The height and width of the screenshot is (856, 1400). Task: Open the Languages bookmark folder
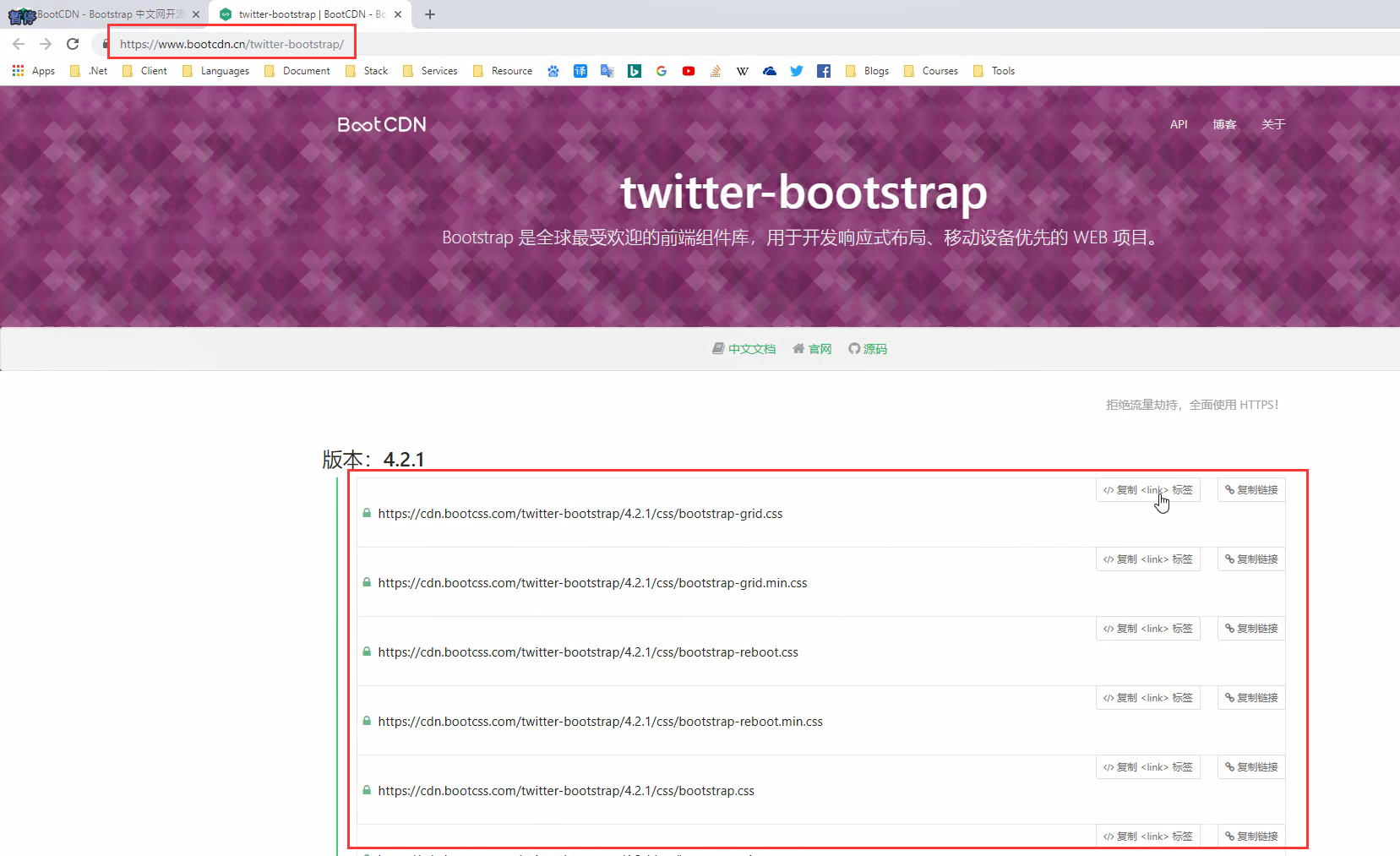(215, 71)
